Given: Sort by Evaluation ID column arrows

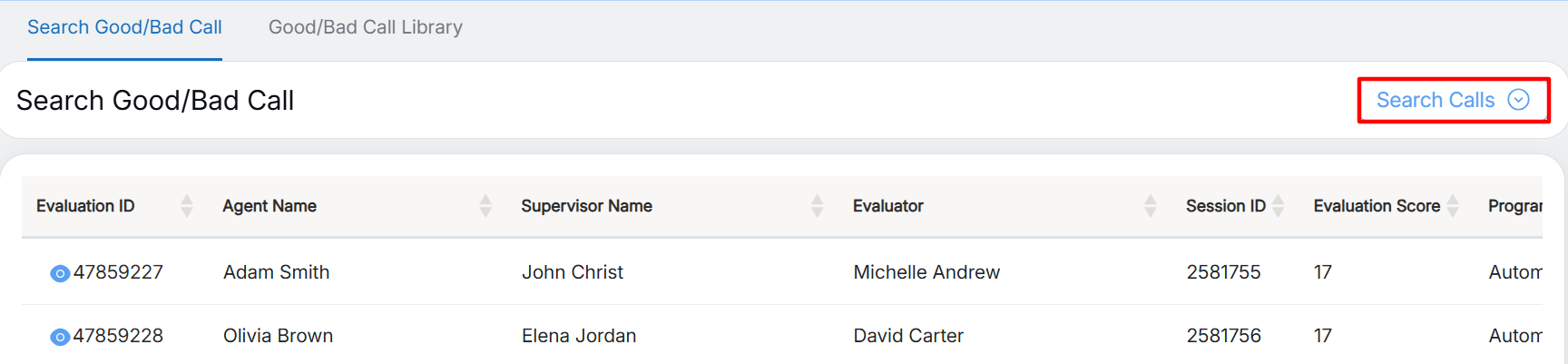Looking at the screenshot, I should click(x=187, y=206).
